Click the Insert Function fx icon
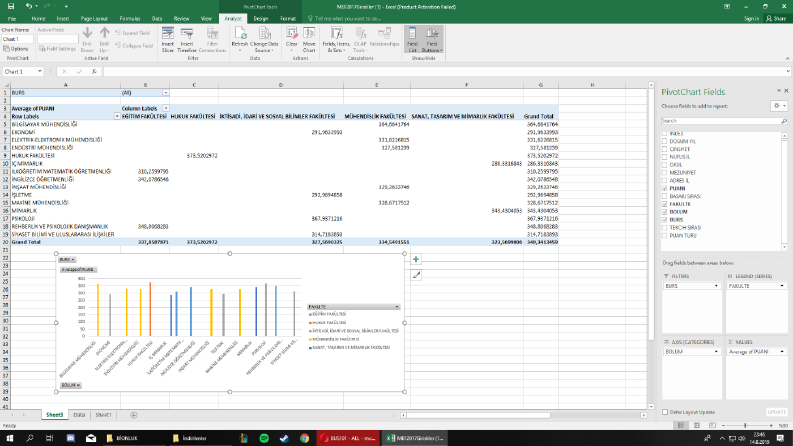 pyautogui.click(x=94, y=72)
